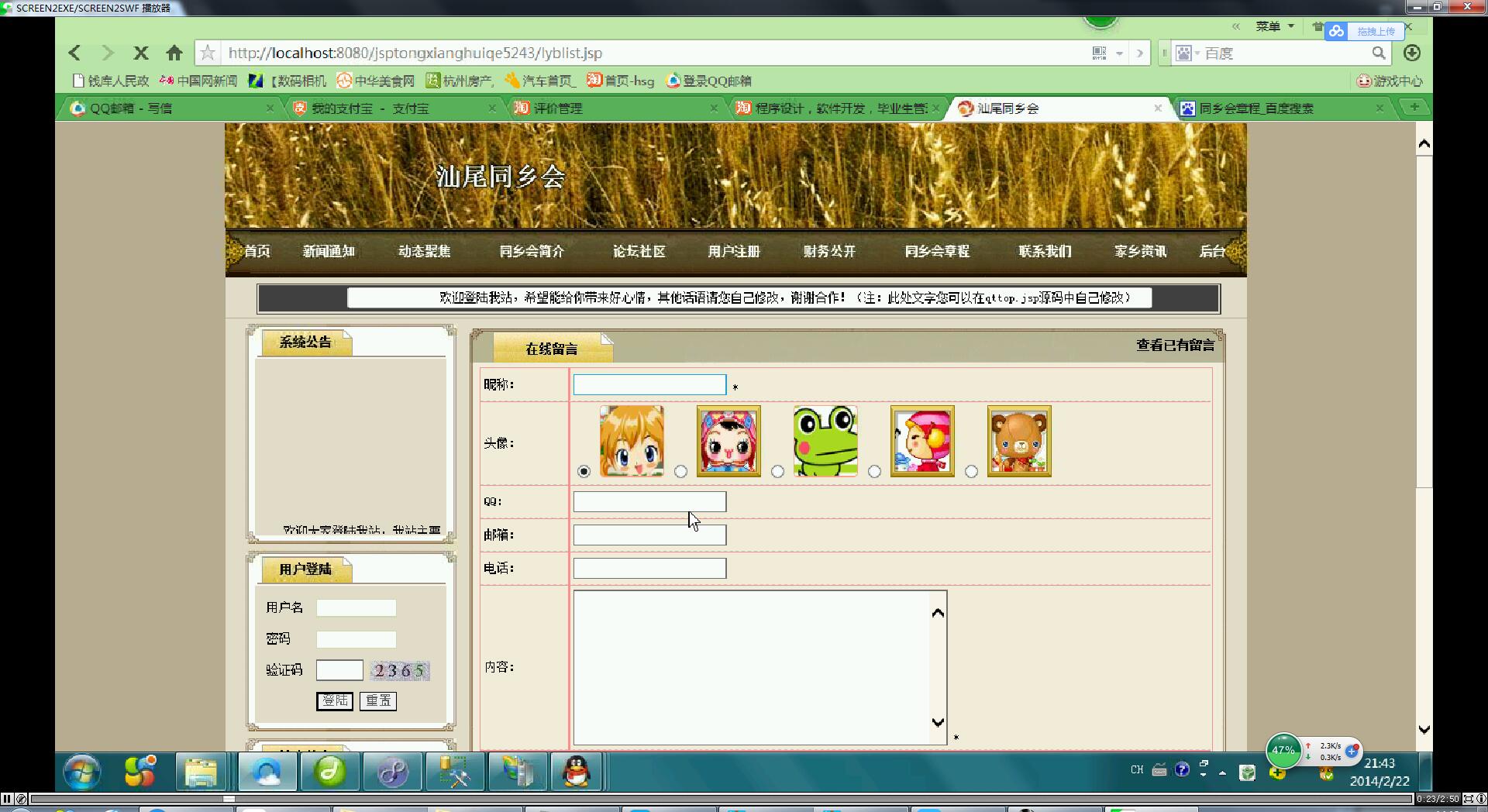The width and height of the screenshot is (1488, 812).
Task: Select the red-hat baby avatar radio button
Action: click(x=680, y=471)
